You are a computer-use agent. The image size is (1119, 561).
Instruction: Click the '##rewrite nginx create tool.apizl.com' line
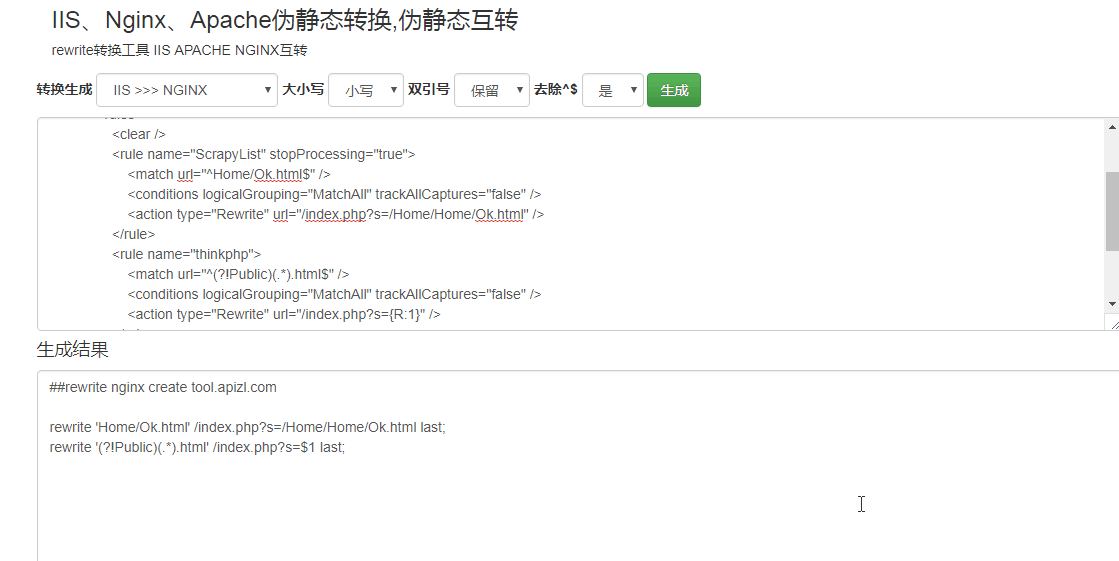163,388
